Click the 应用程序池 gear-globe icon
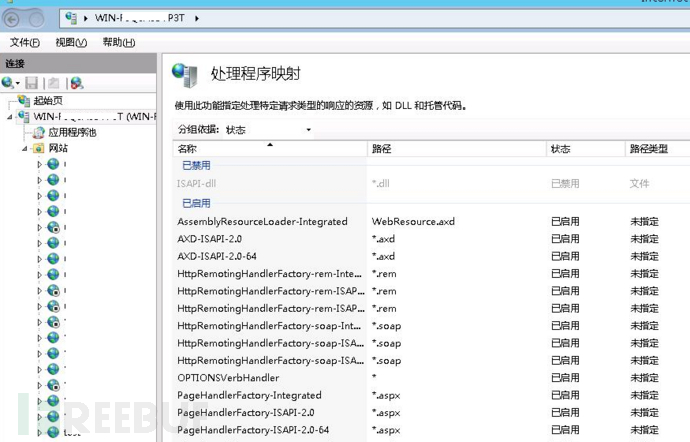The height and width of the screenshot is (442, 690). [39, 132]
